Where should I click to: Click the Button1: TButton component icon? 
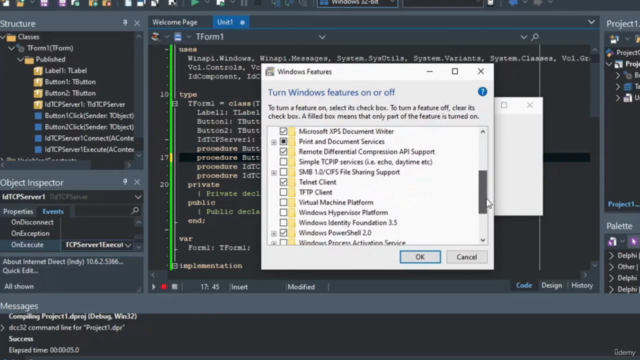pyautogui.click(x=38, y=82)
